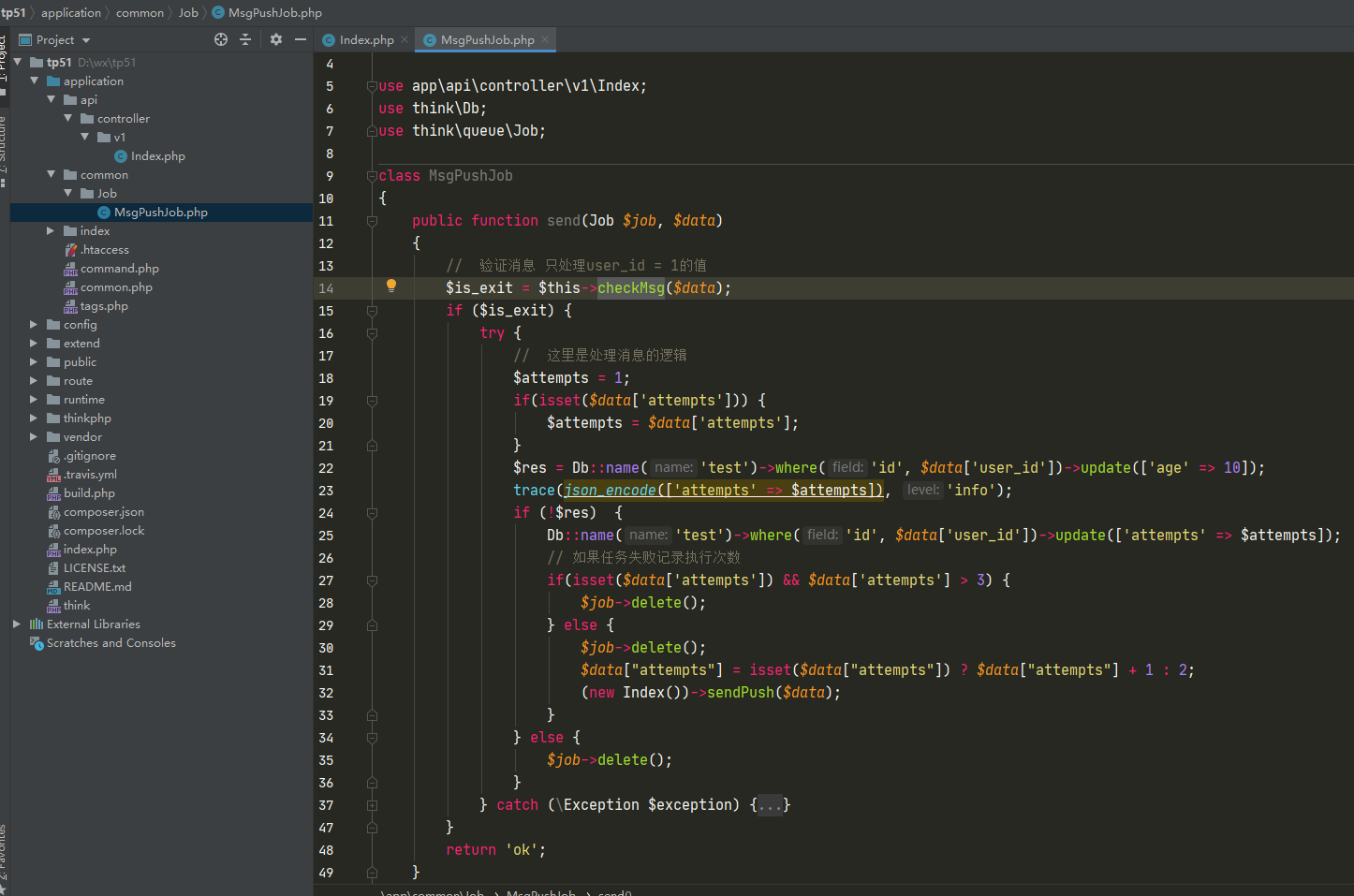Close the Index.php tab
The width and height of the screenshot is (1354, 896).
[x=405, y=39]
